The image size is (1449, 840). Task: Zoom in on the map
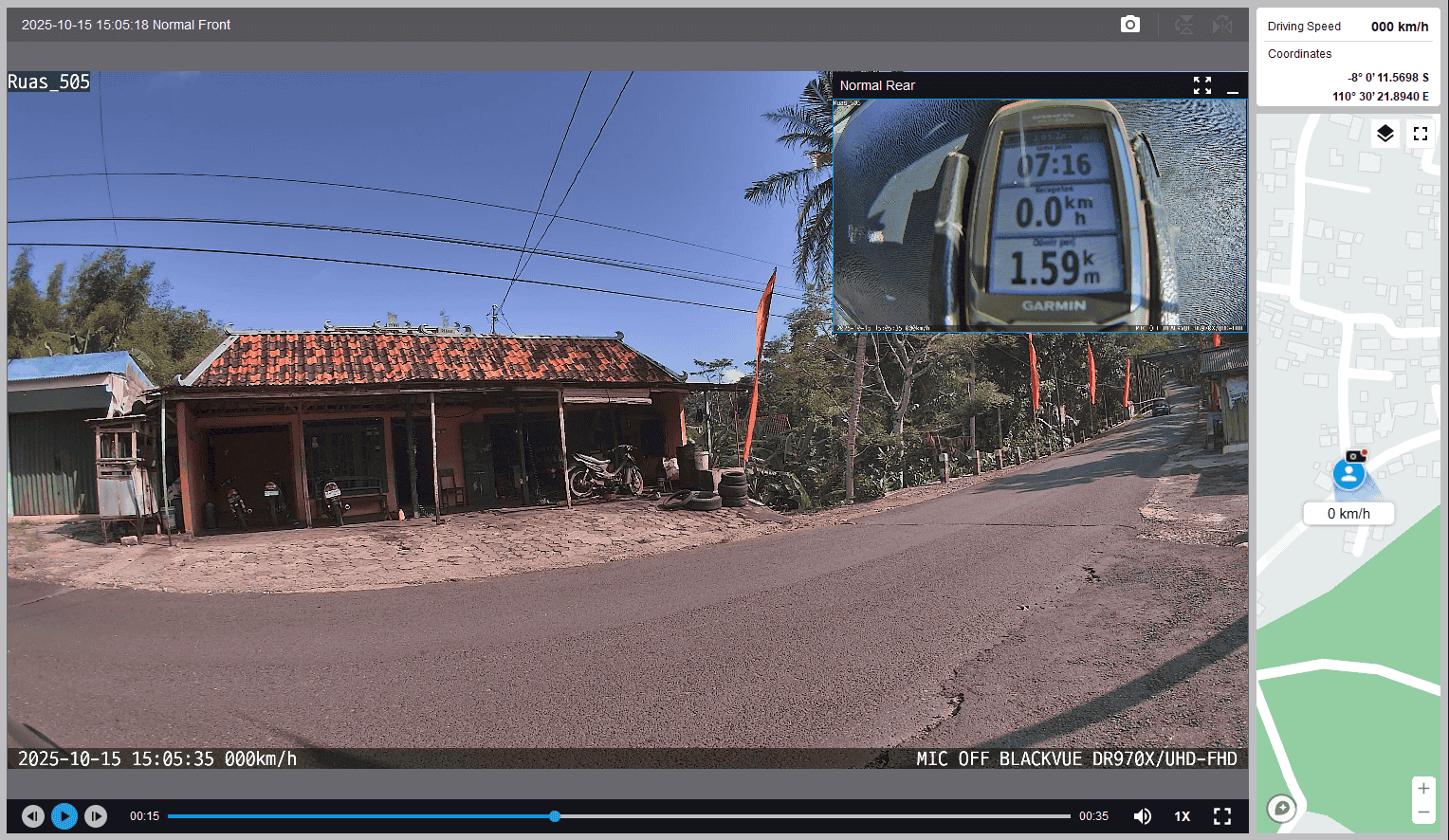click(x=1423, y=789)
